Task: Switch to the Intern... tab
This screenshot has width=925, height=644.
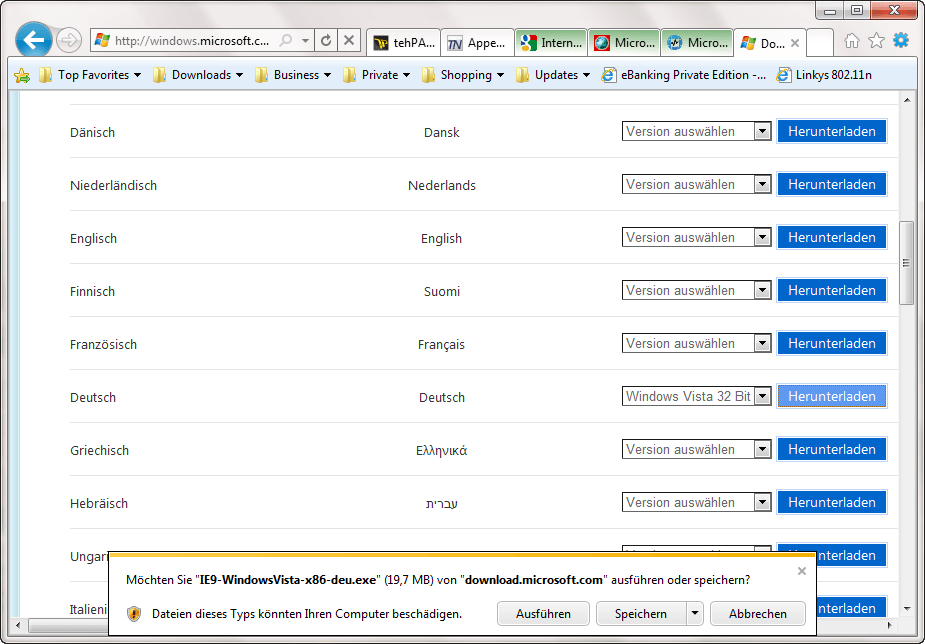Action: 551,43
